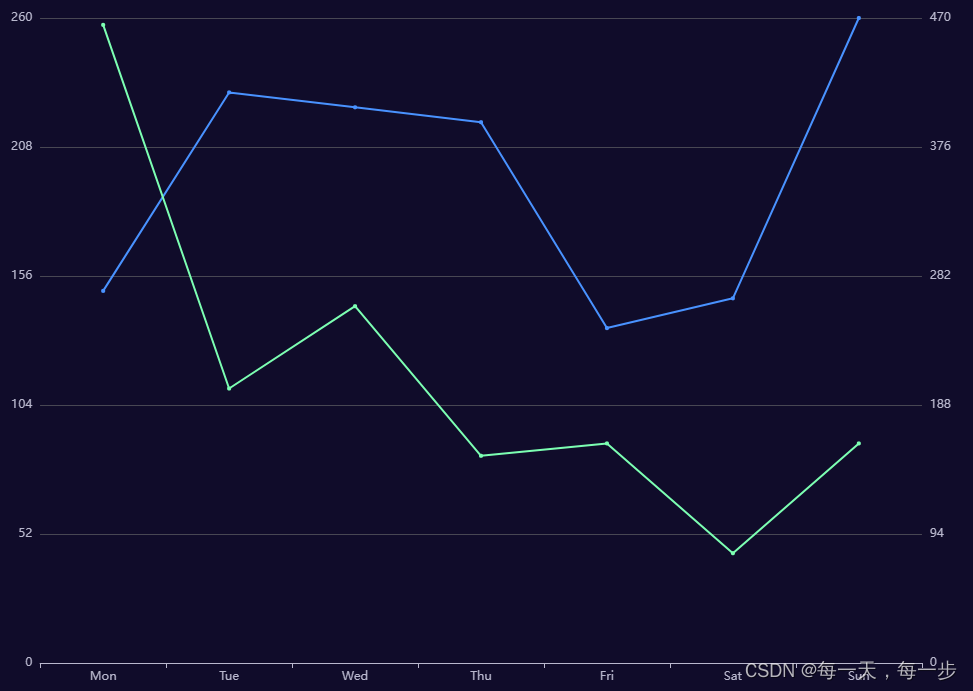Click the 260 label on the left axis
This screenshot has width=973, height=691.
(21, 16)
